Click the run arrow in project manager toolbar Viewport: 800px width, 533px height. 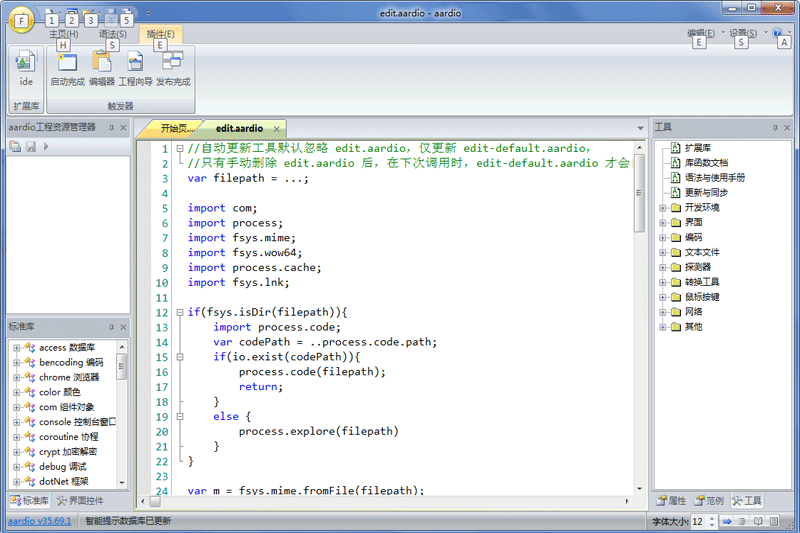coord(46,147)
